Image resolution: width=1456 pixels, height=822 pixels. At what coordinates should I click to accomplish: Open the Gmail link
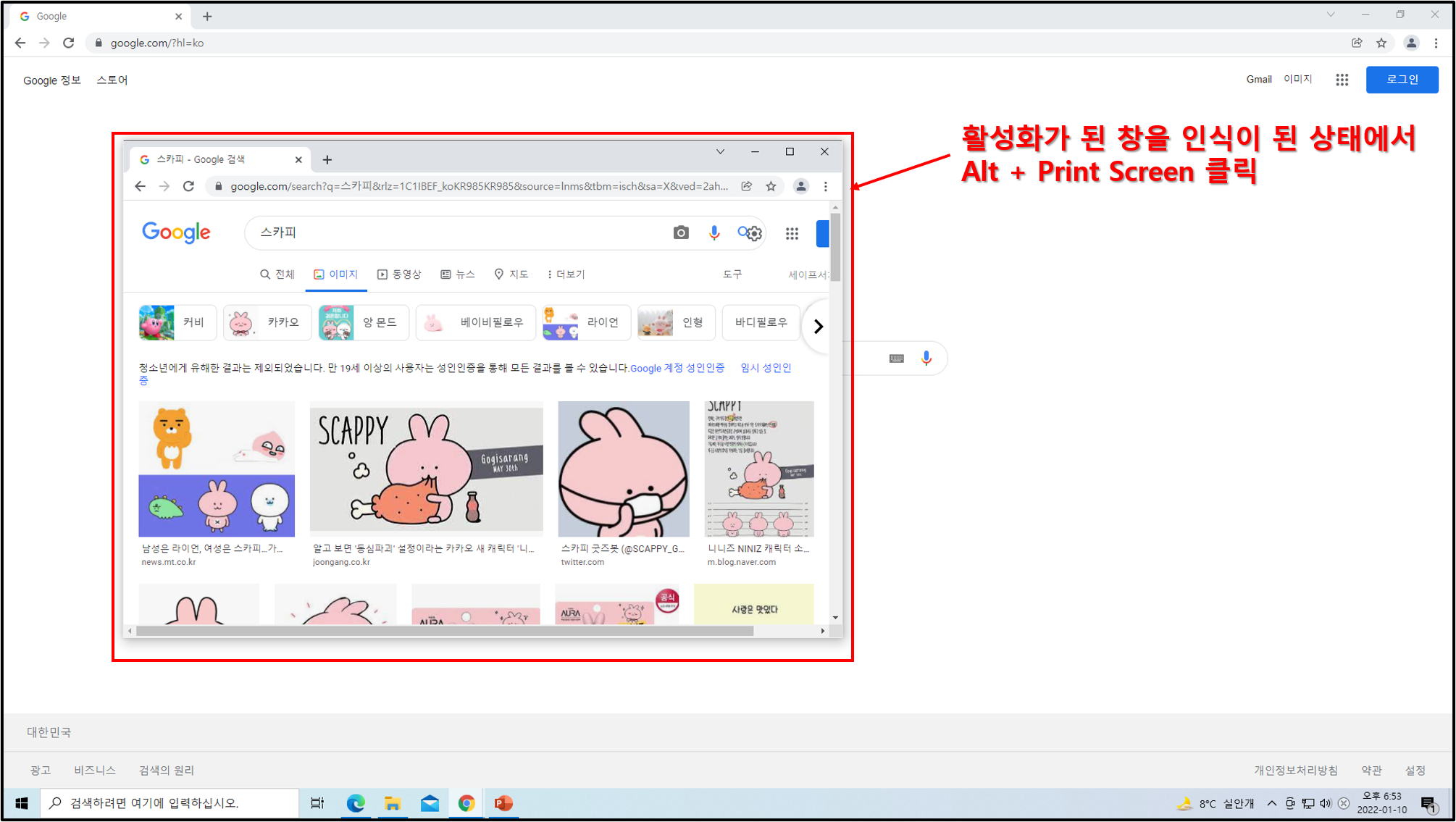(x=1258, y=80)
